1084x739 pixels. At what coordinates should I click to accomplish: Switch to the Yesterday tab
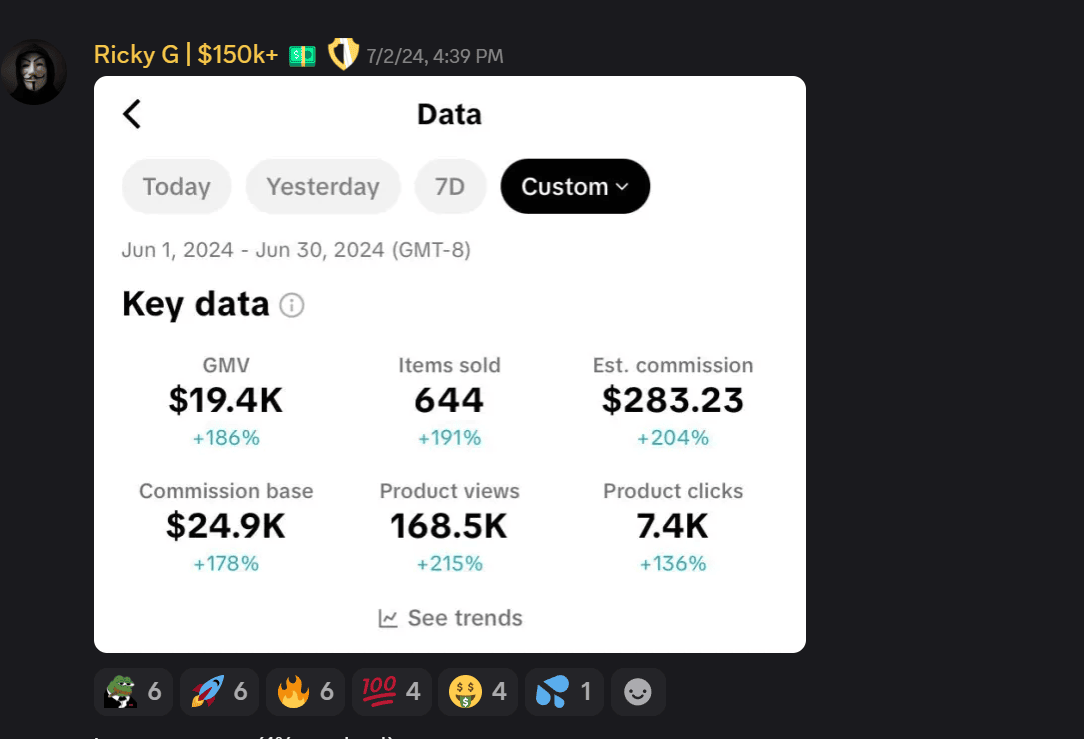point(323,187)
